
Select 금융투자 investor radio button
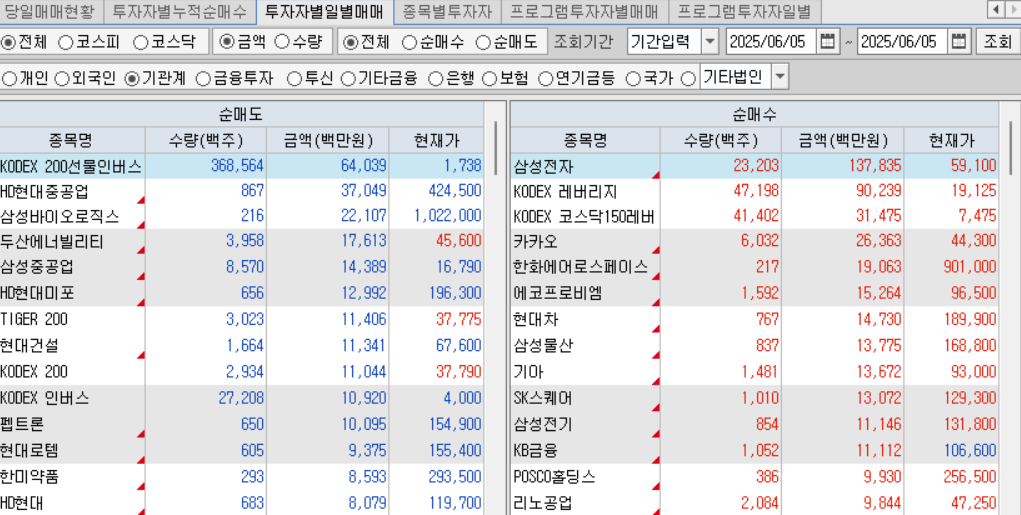click(203, 79)
